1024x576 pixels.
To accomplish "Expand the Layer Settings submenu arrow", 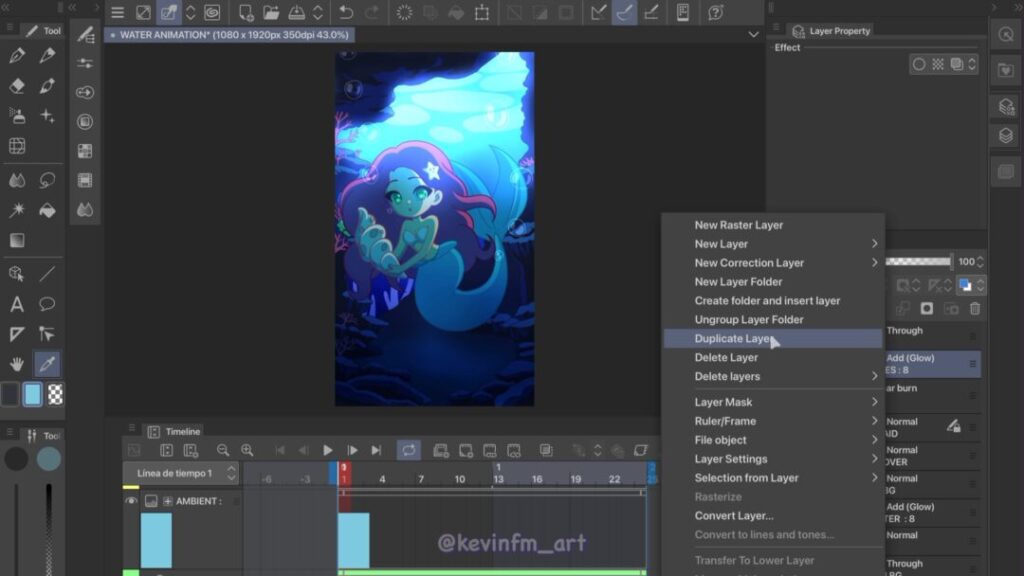I will pyautogui.click(x=874, y=458).
